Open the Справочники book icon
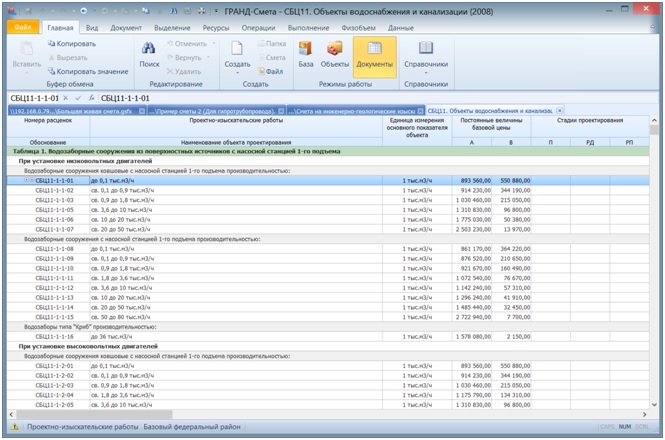This screenshot has height=440, width=665. pos(426,48)
